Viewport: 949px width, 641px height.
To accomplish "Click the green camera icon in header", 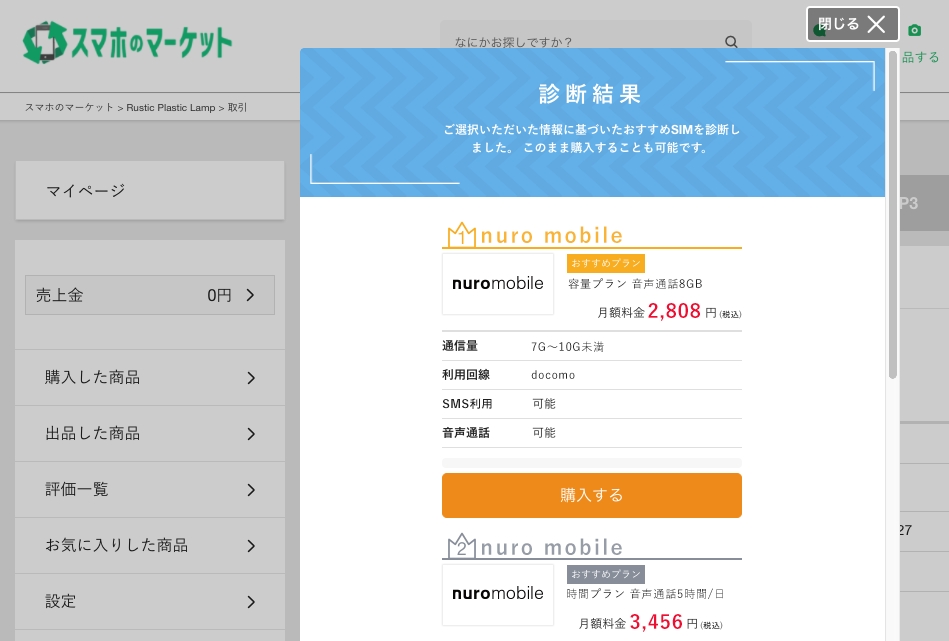I will pyautogui.click(x=915, y=30).
